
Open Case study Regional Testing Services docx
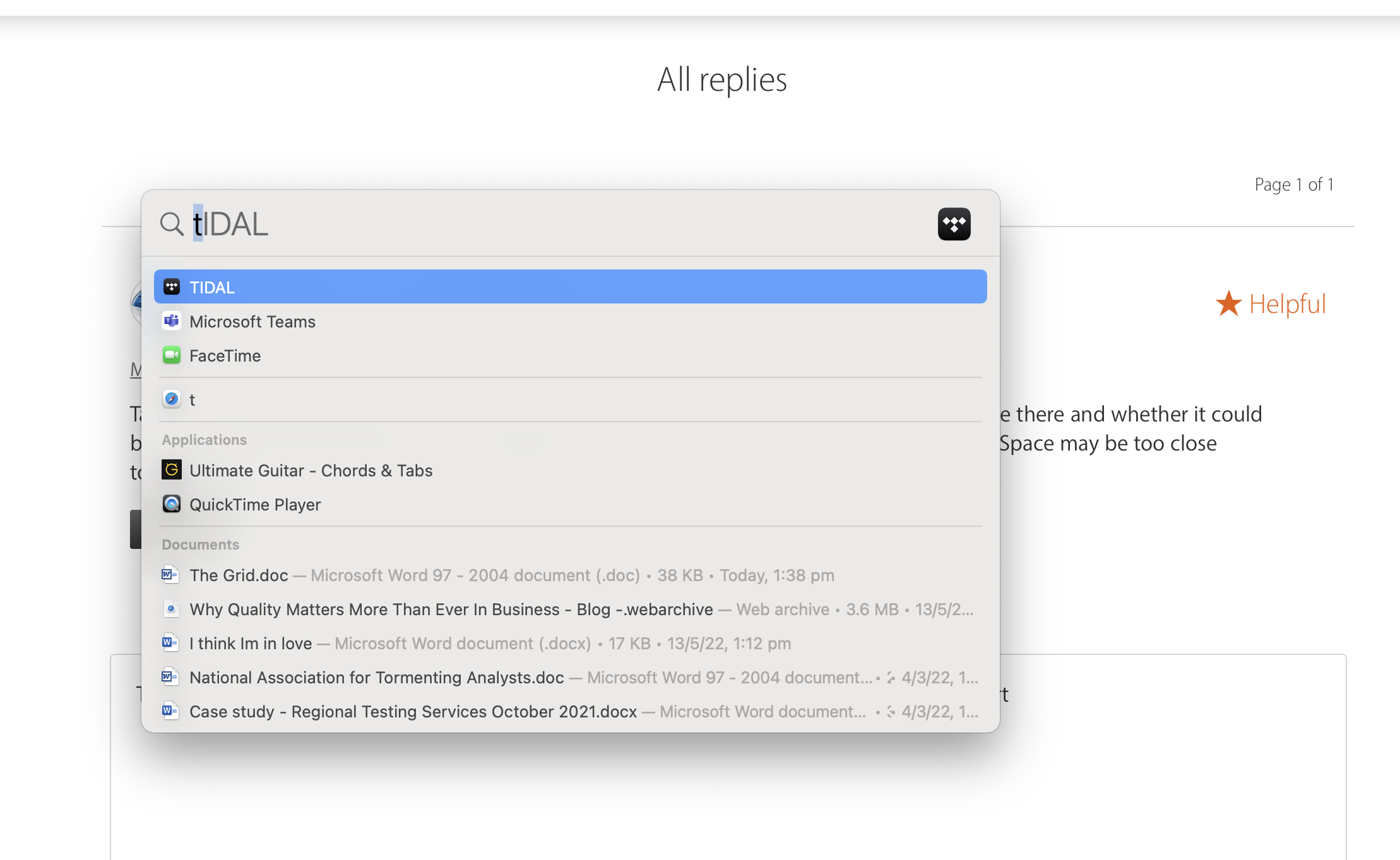coord(413,712)
